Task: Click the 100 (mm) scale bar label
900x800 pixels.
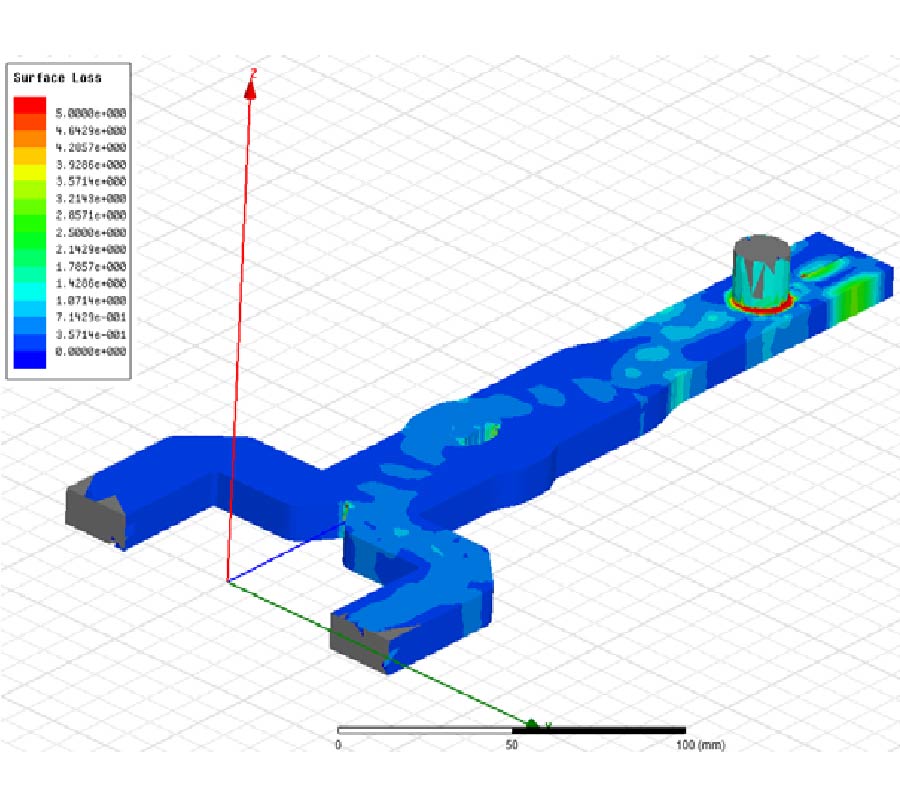Action: click(x=698, y=746)
